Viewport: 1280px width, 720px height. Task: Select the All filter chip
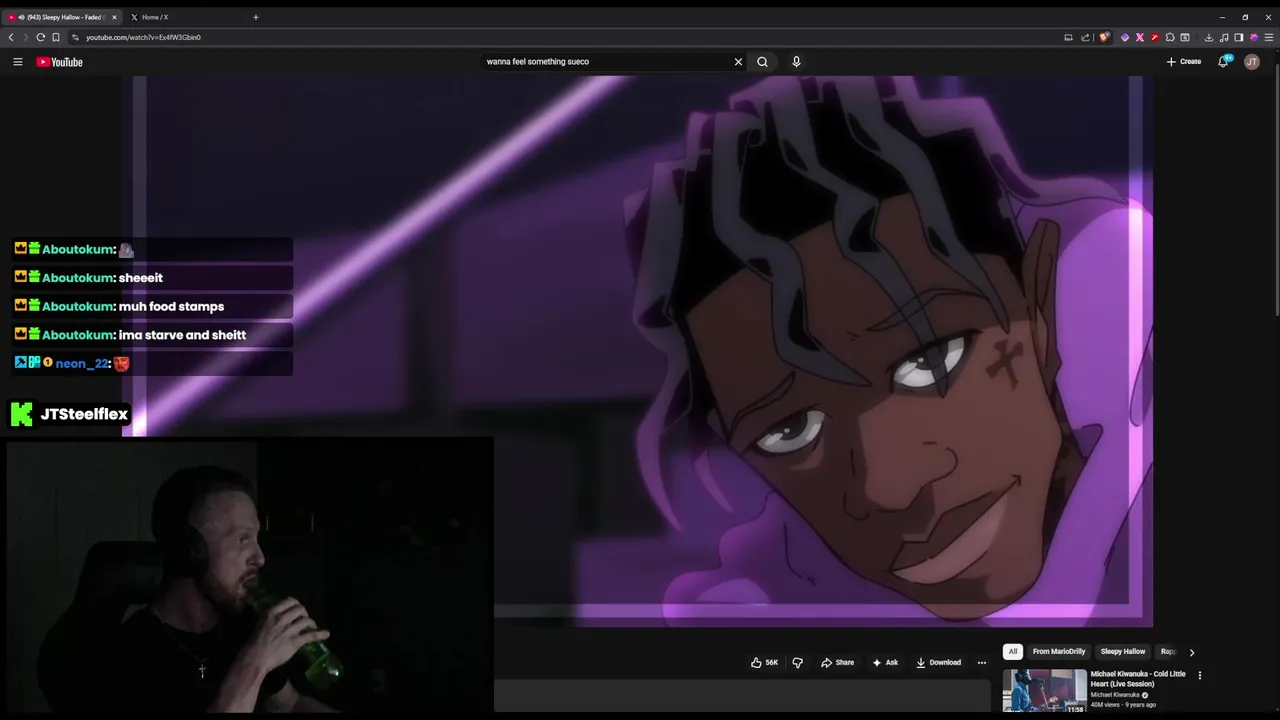click(x=1012, y=651)
